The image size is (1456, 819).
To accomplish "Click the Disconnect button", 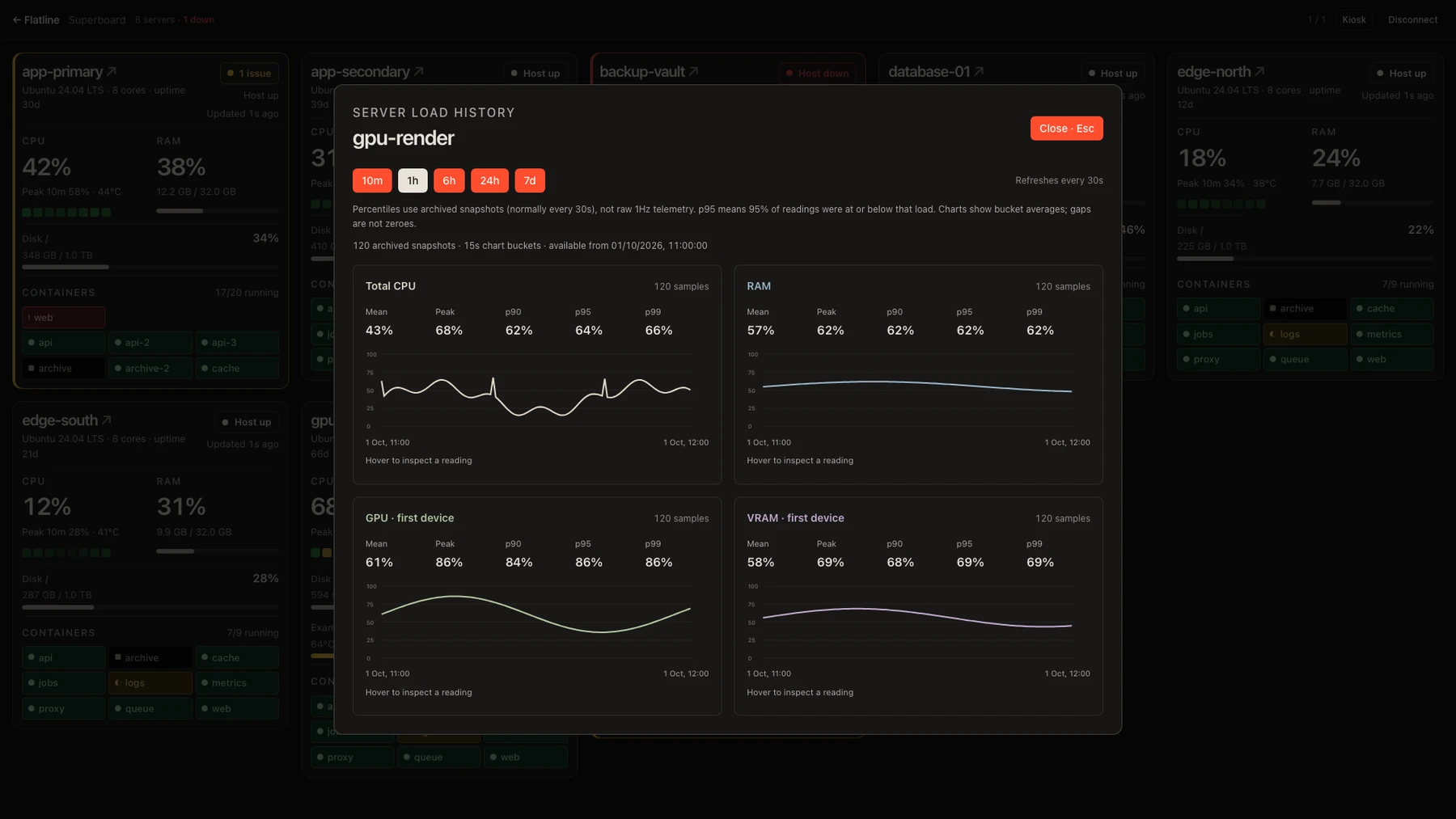I will tap(1412, 19).
